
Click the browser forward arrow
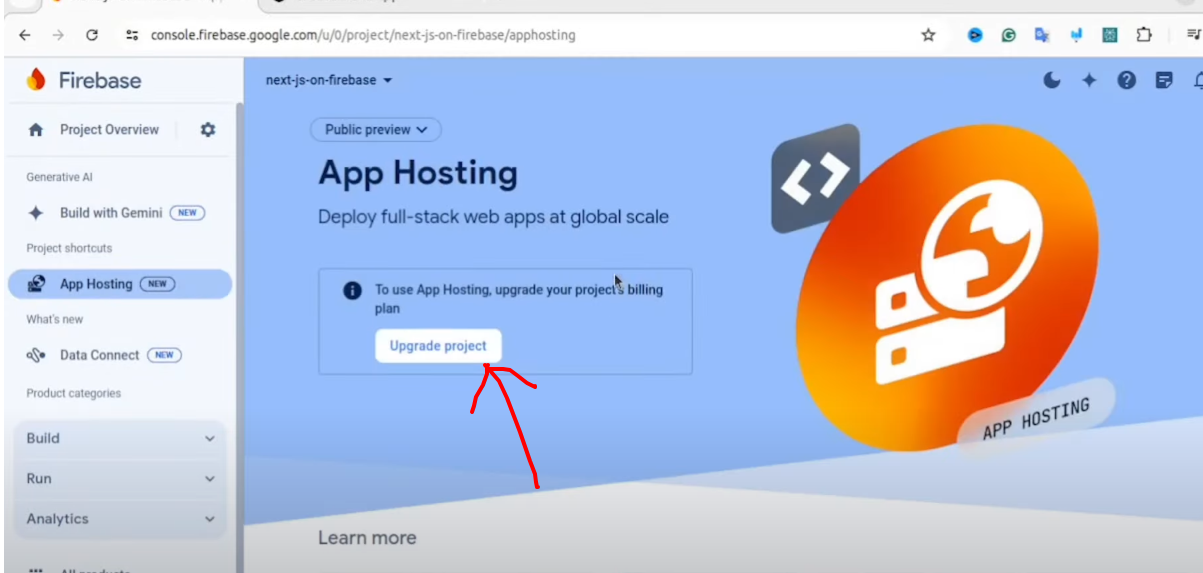tap(58, 35)
